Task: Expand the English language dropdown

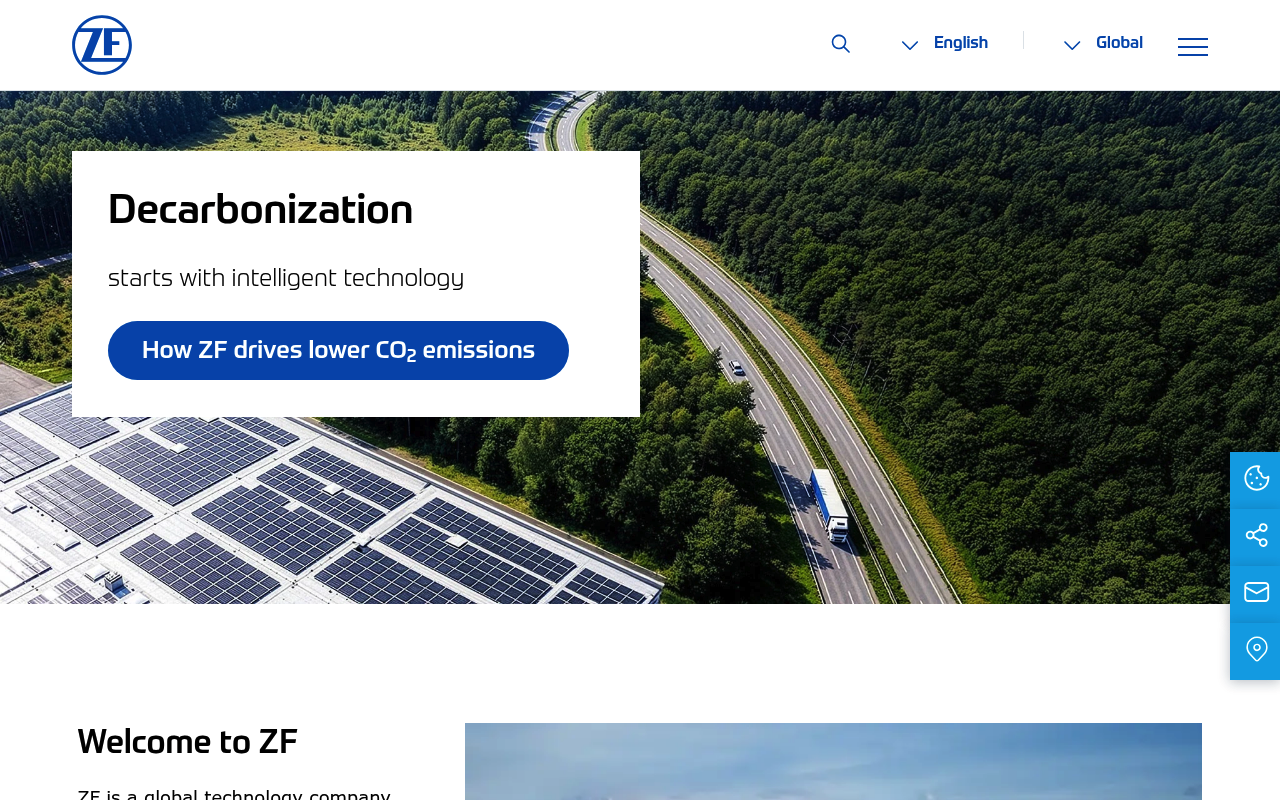Action: pyautogui.click(x=945, y=43)
